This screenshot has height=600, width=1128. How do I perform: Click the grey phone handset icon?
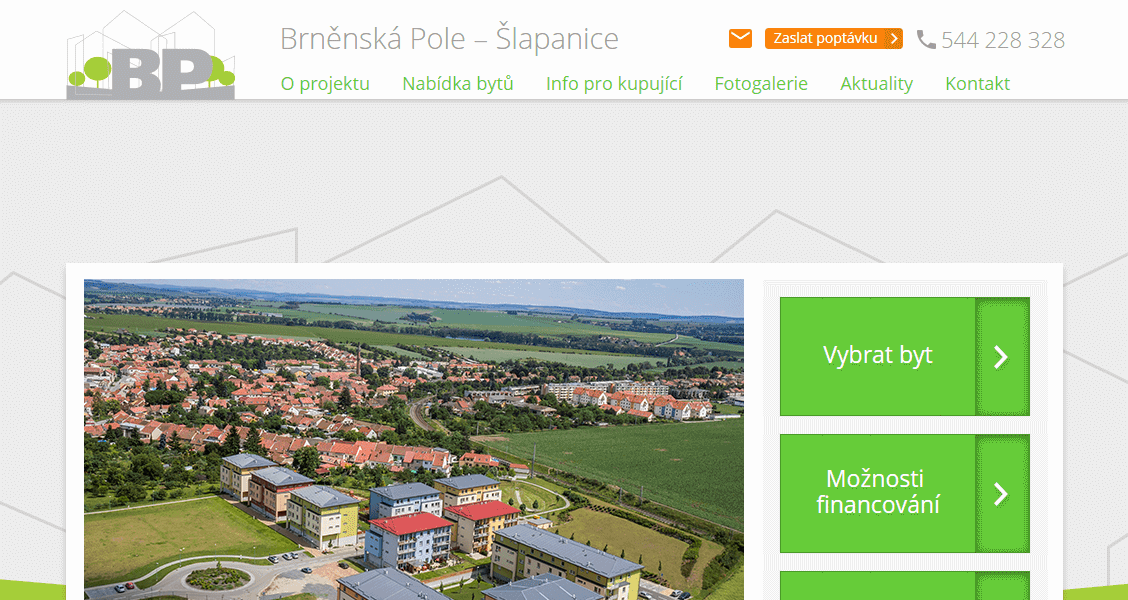point(927,40)
